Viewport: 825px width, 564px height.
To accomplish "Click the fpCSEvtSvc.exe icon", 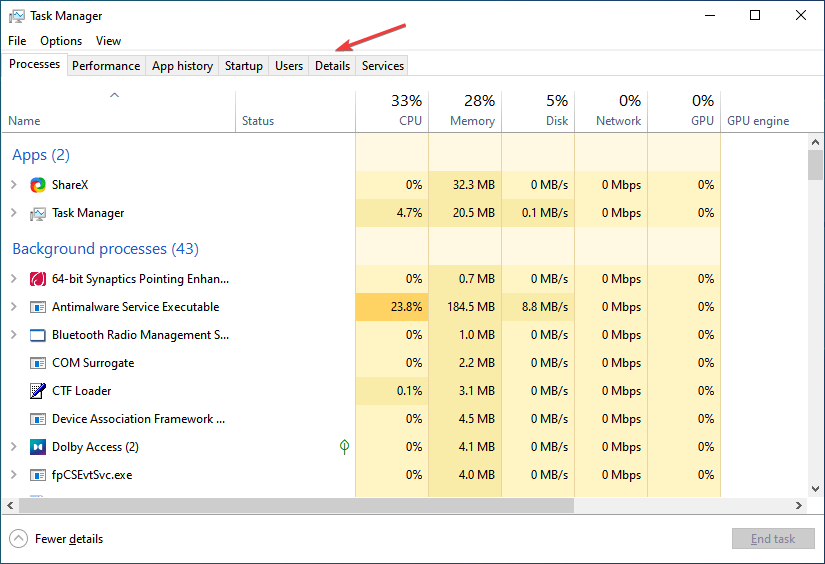I will click(x=38, y=475).
